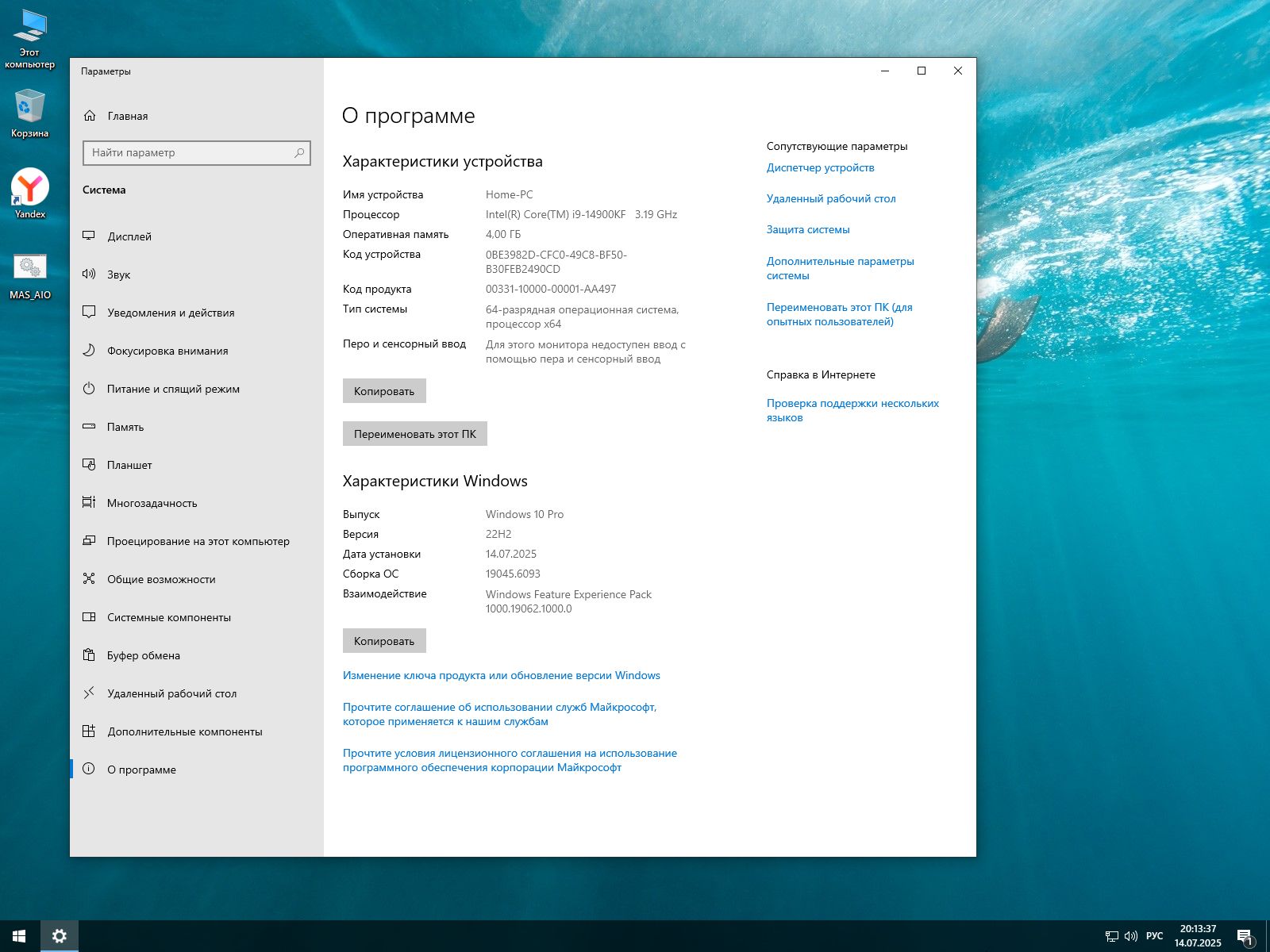Focus the Найти параметр search field

pyautogui.click(x=197, y=152)
